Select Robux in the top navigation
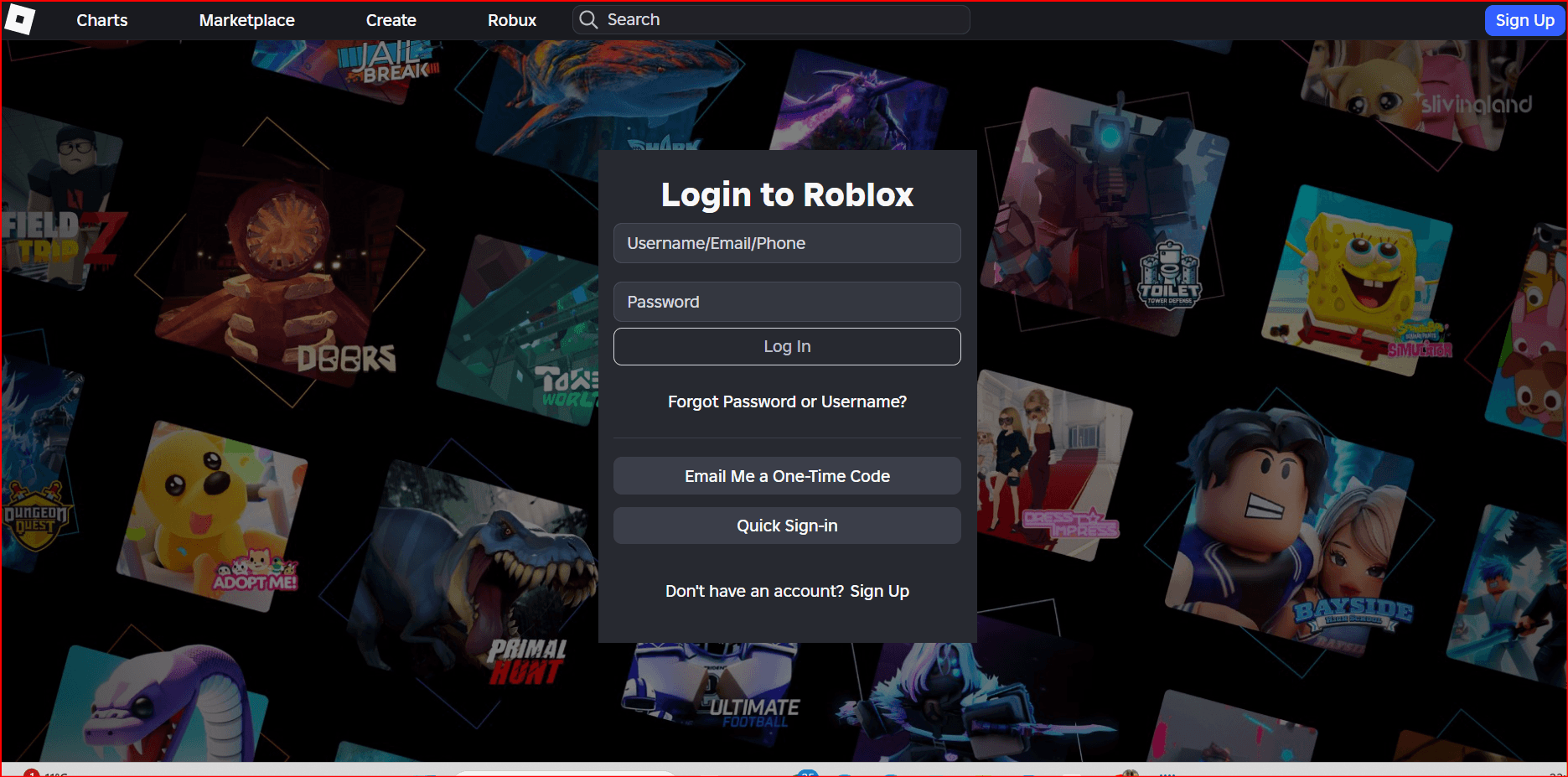 511,20
